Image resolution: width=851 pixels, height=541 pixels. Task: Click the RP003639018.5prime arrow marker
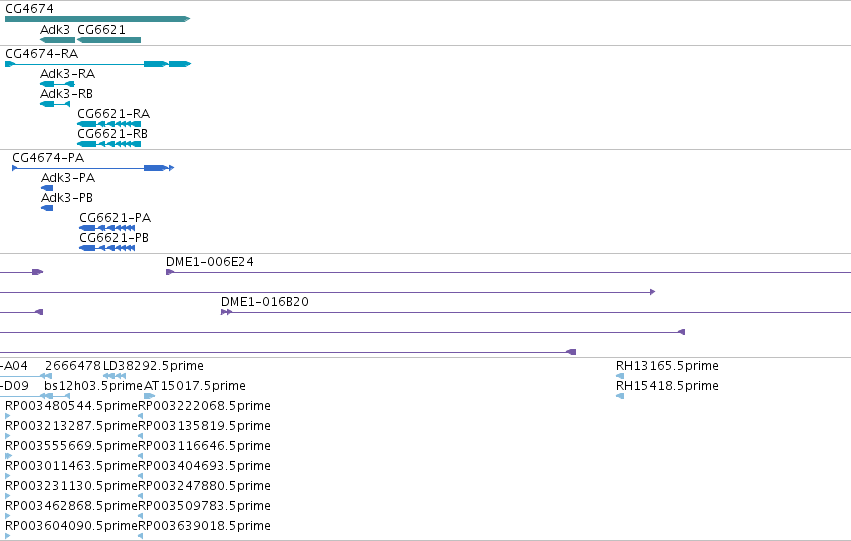click(x=141, y=536)
